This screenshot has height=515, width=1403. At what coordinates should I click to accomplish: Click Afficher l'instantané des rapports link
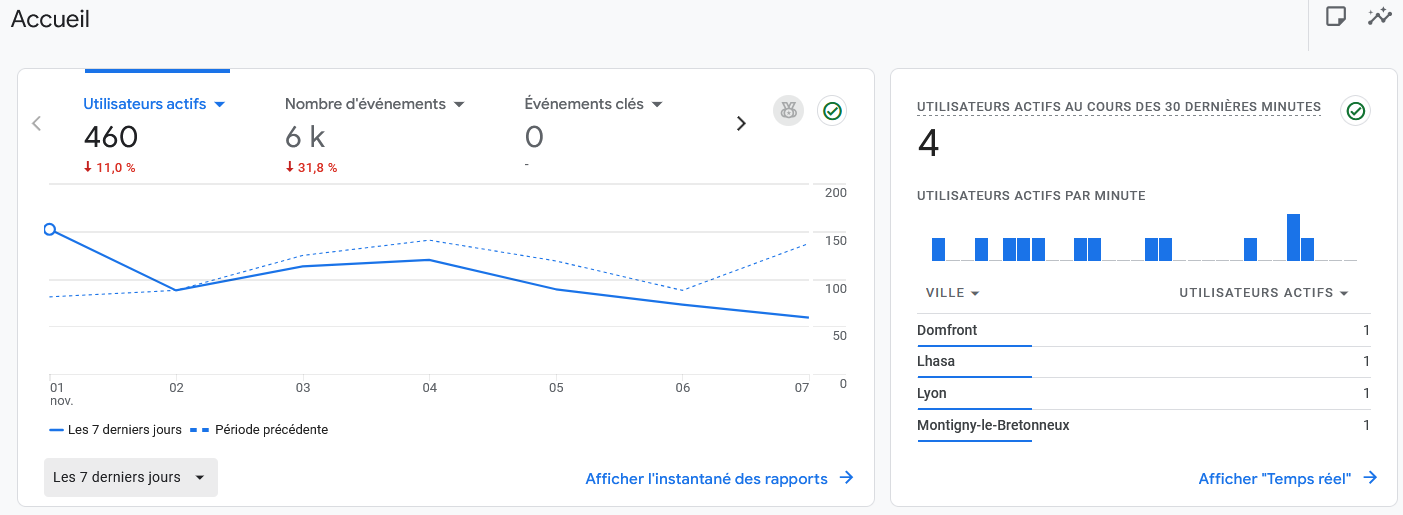click(x=706, y=478)
